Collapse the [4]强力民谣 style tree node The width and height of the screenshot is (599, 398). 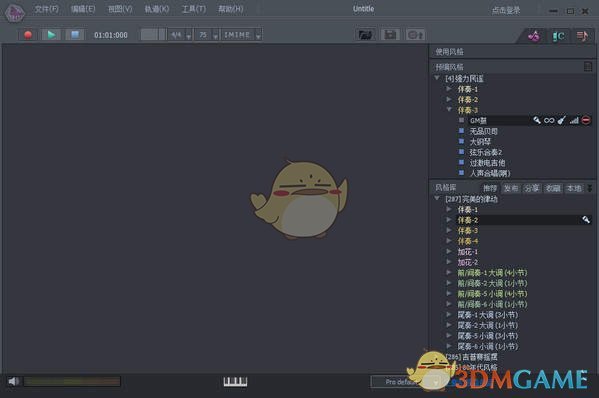tap(437, 78)
